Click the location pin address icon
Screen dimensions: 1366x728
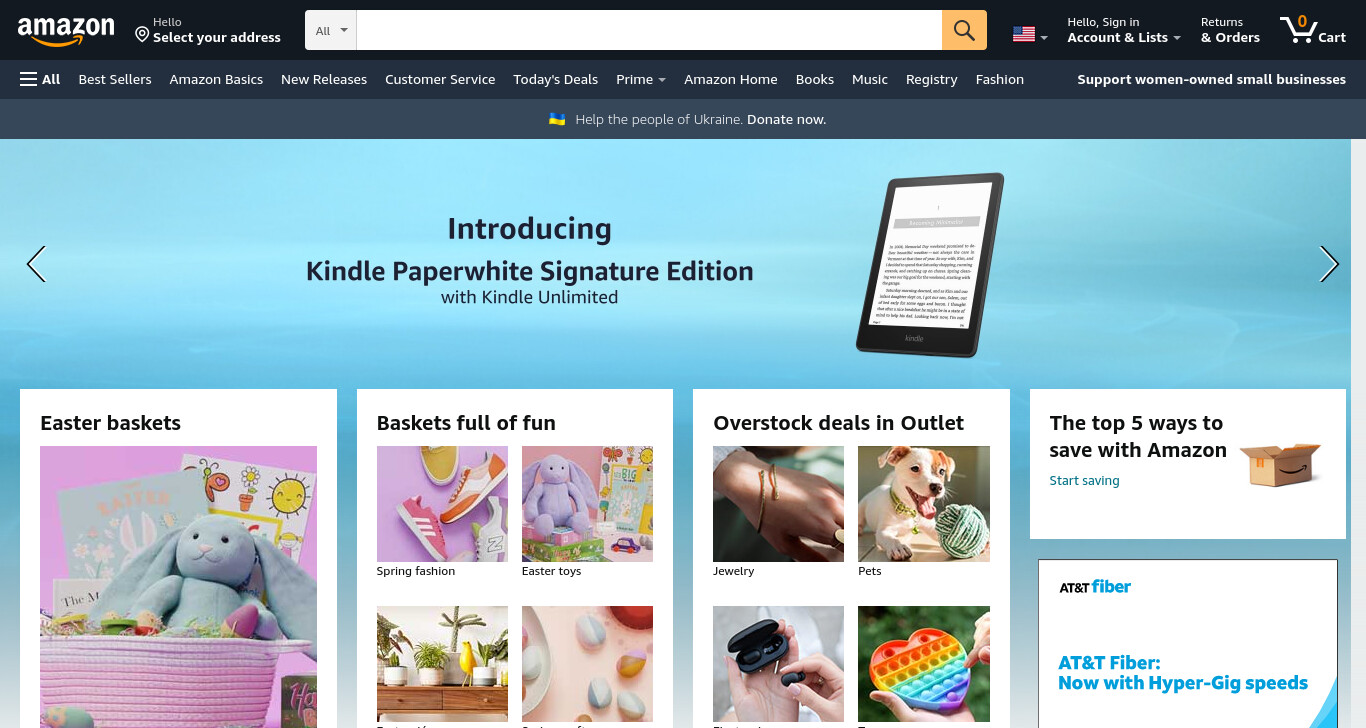click(142, 35)
